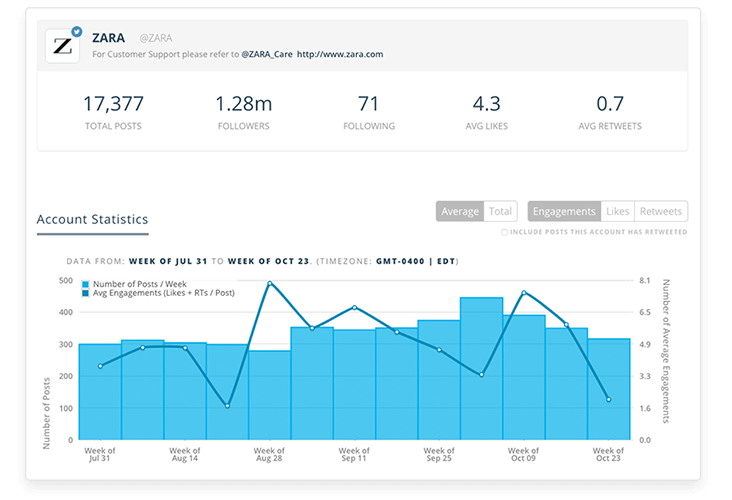Click the Week of Oct 23 bar
This screenshot has width=732, height=500.
pos(609,389)
